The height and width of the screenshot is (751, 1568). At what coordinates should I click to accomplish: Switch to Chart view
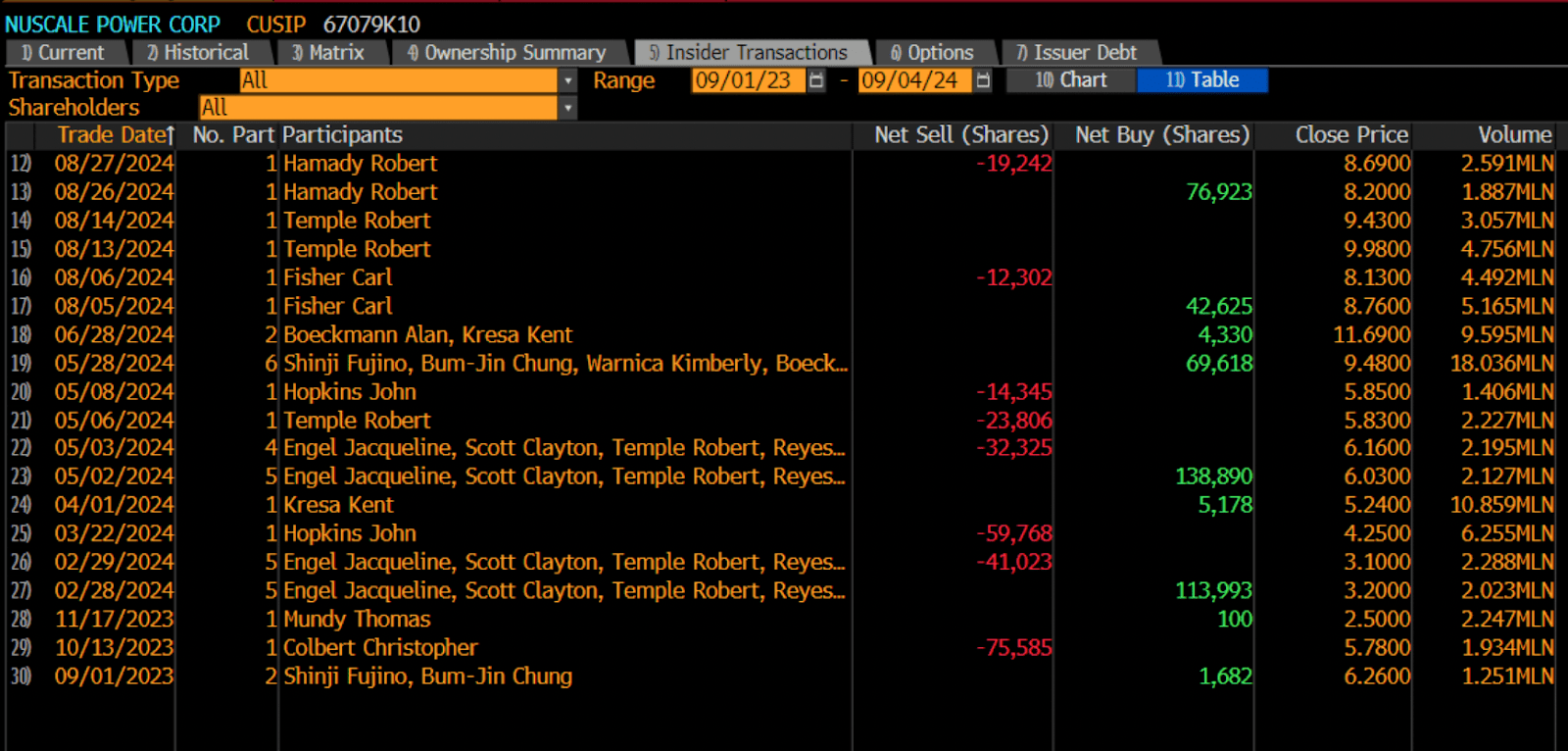pyautogui.click(x=1071, y=80)
